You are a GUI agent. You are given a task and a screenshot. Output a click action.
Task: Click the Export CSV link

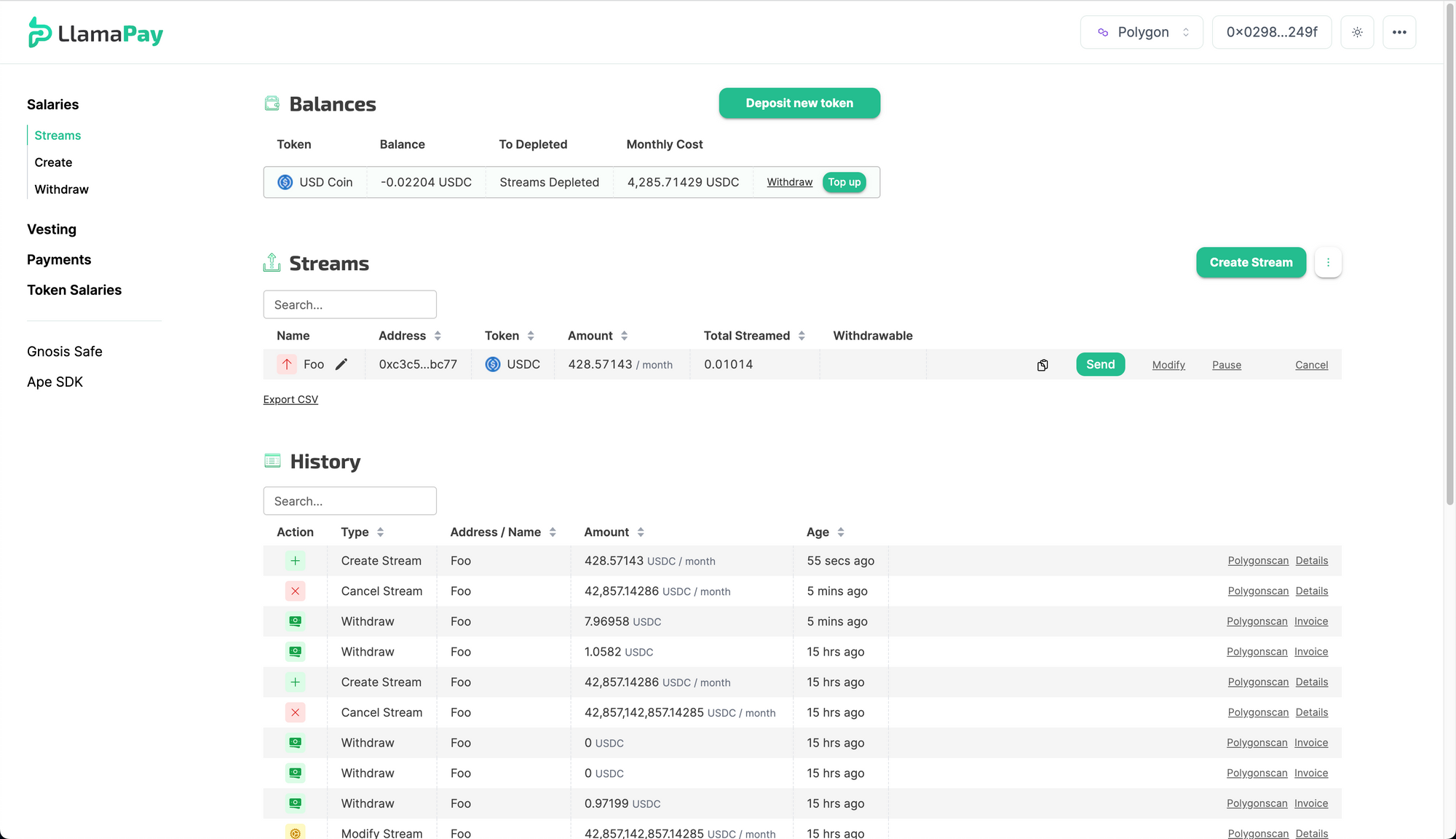click(290, 400)
